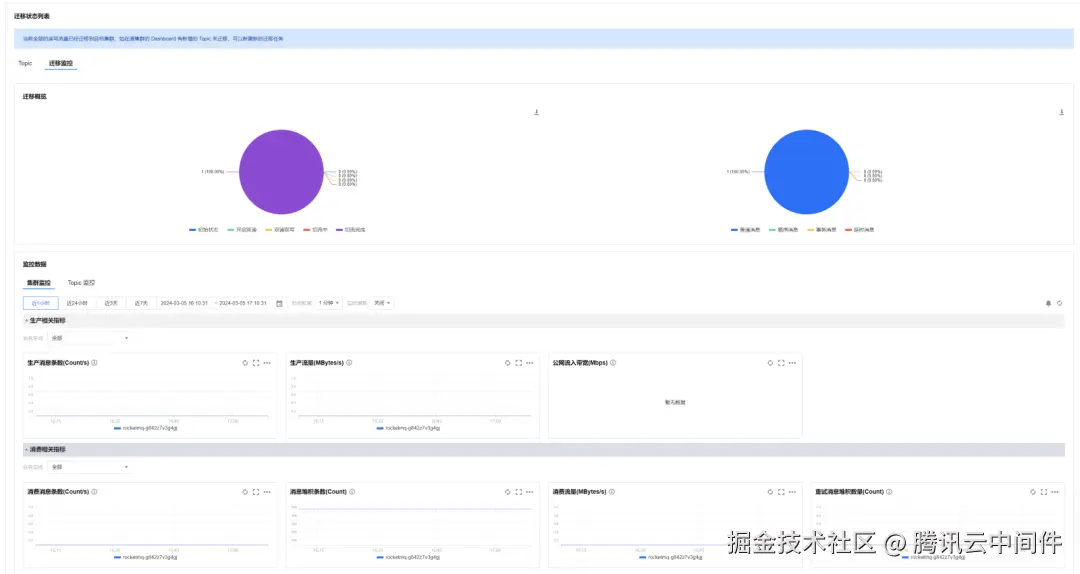Expand 生产流量(MBytes/s) chart to fullscreen
Screen dimensions: 1080x574
click(519, 362)
